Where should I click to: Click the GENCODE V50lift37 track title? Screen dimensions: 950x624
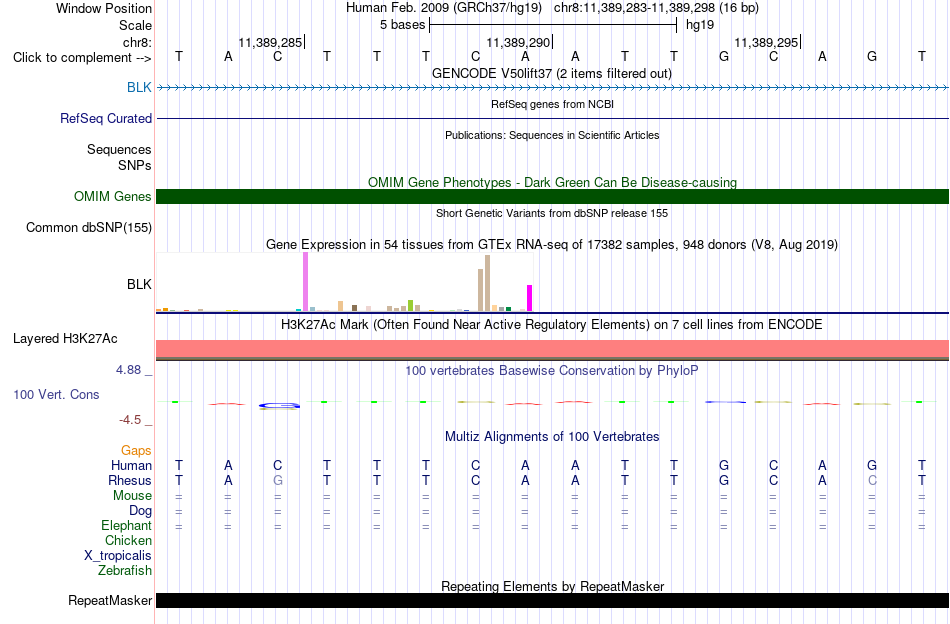click(x=552, y=73)
